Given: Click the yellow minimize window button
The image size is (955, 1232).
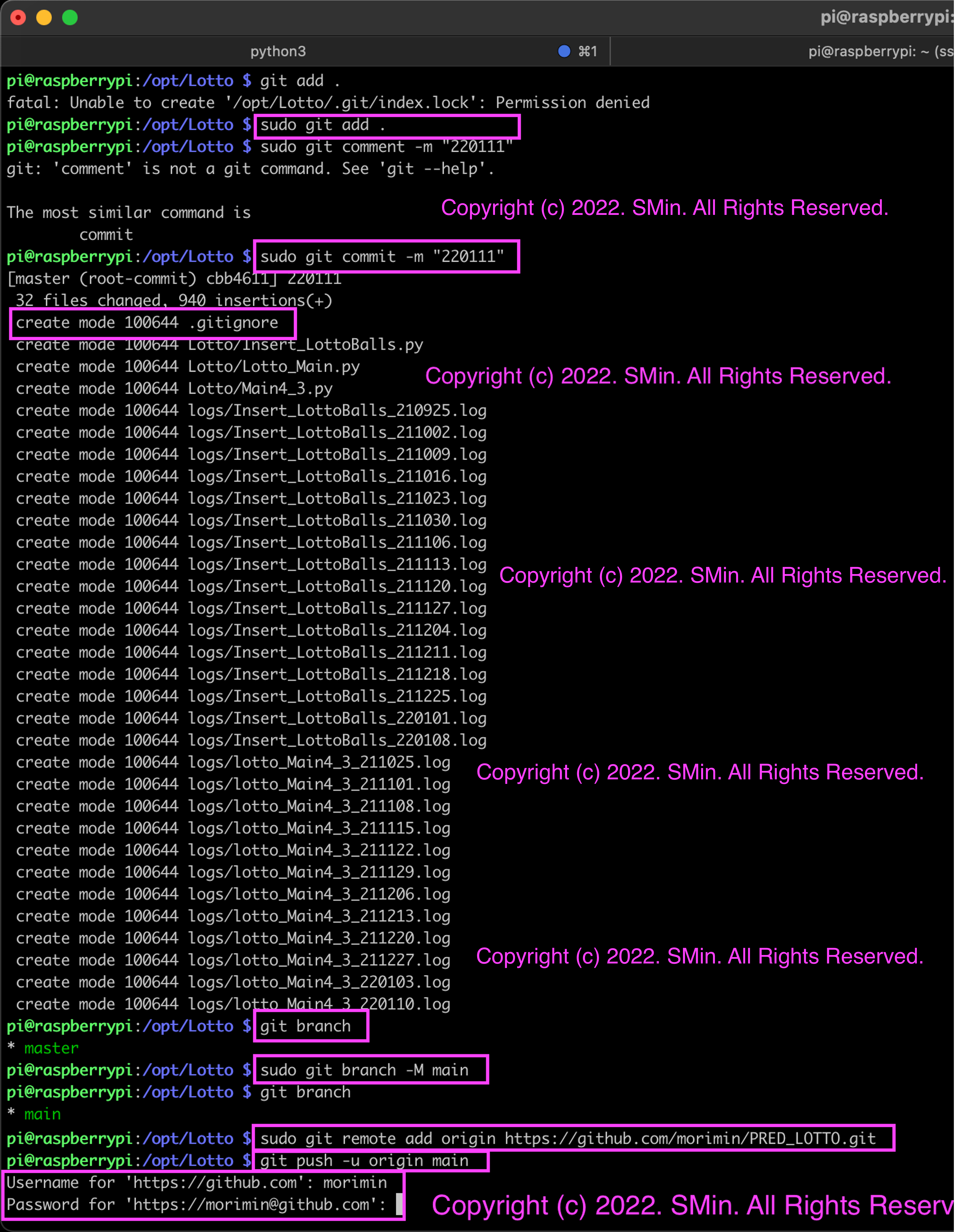Looking at the screenshot, I should (44, 18).
